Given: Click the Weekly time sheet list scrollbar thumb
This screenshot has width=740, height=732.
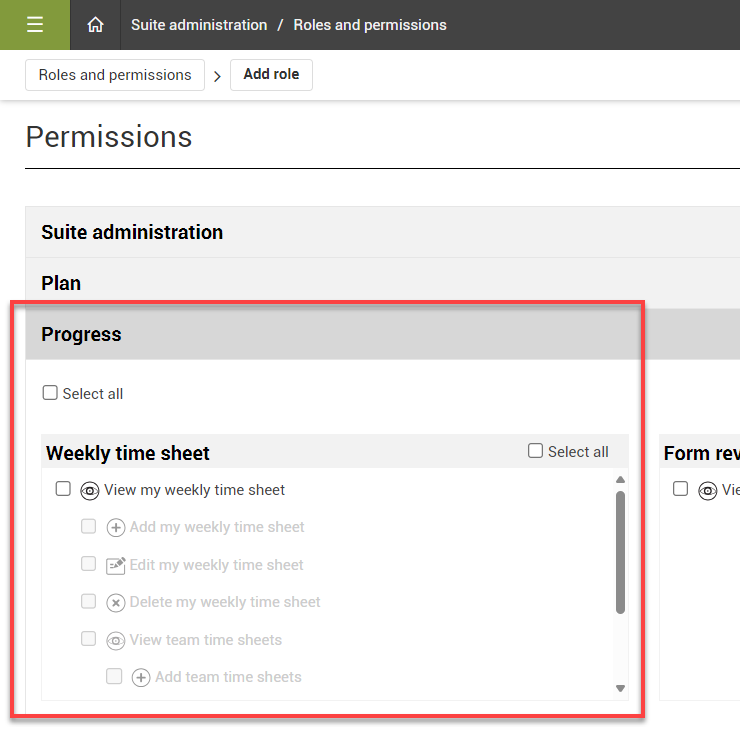Looking at the screenshot, I should tap(620, 550).
